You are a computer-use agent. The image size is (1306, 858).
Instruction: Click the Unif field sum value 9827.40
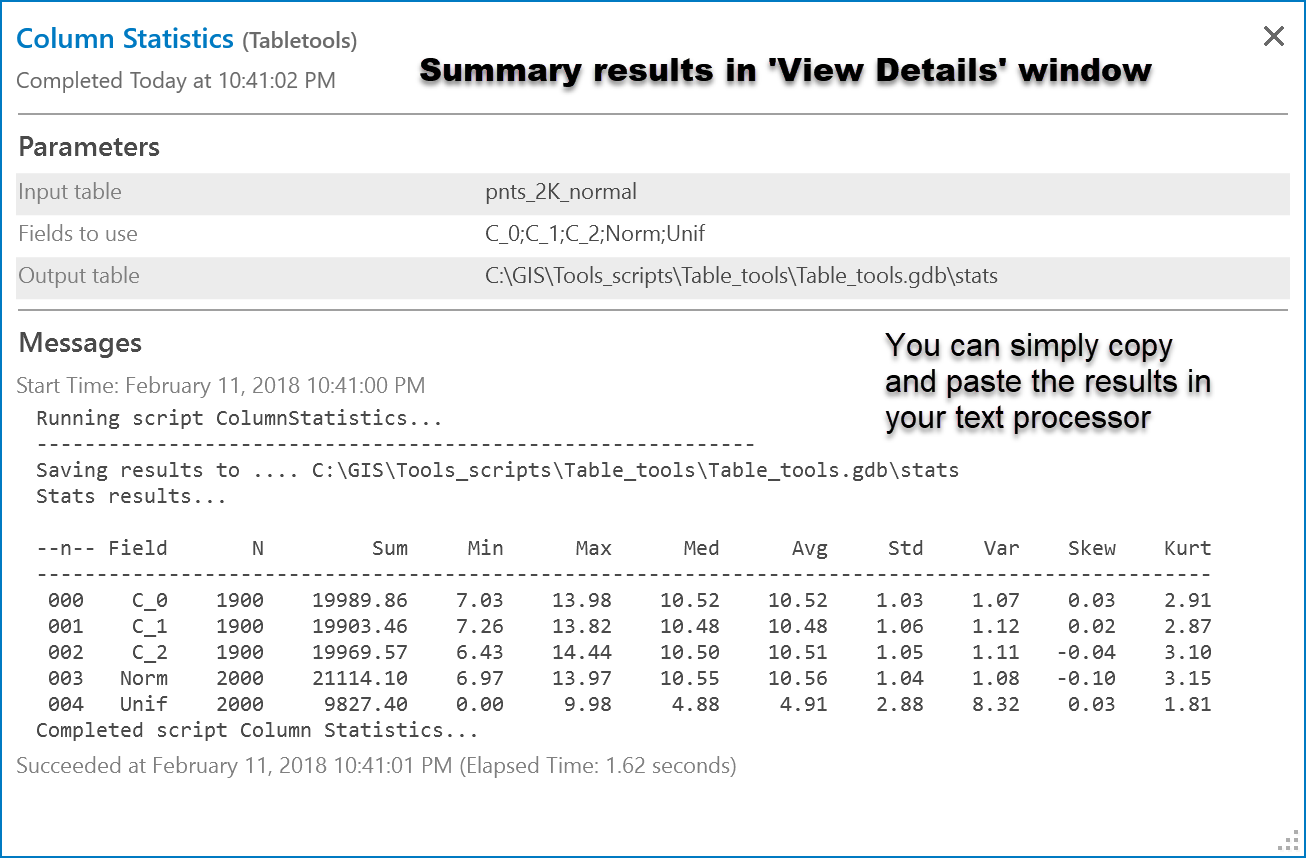click(x=367, y=704)
